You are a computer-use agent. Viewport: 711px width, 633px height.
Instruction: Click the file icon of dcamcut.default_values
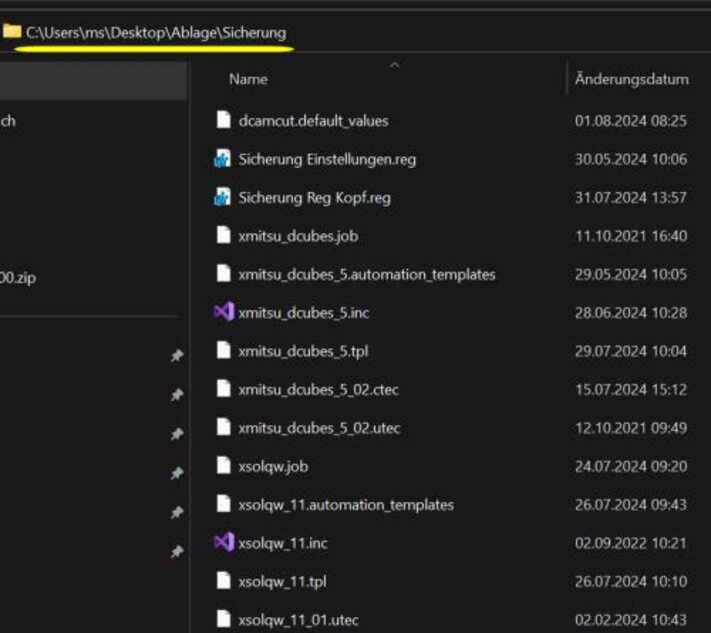pos(223,121)
